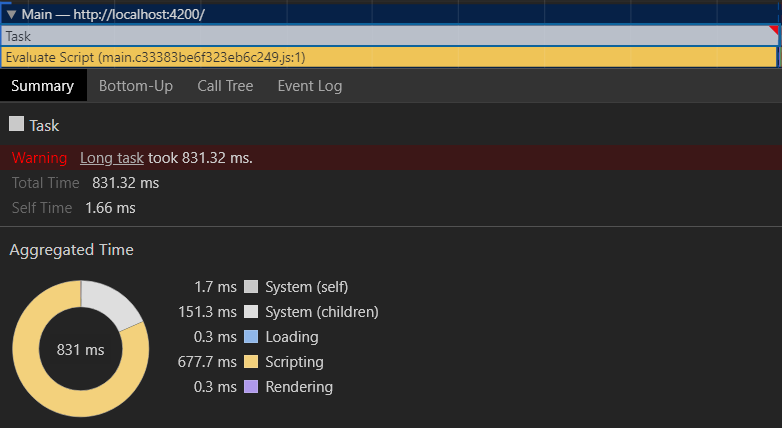Viewport: 782px width, 428px height.
Task: Click the gray Task color square icon
Action: (x=16, y=124)
